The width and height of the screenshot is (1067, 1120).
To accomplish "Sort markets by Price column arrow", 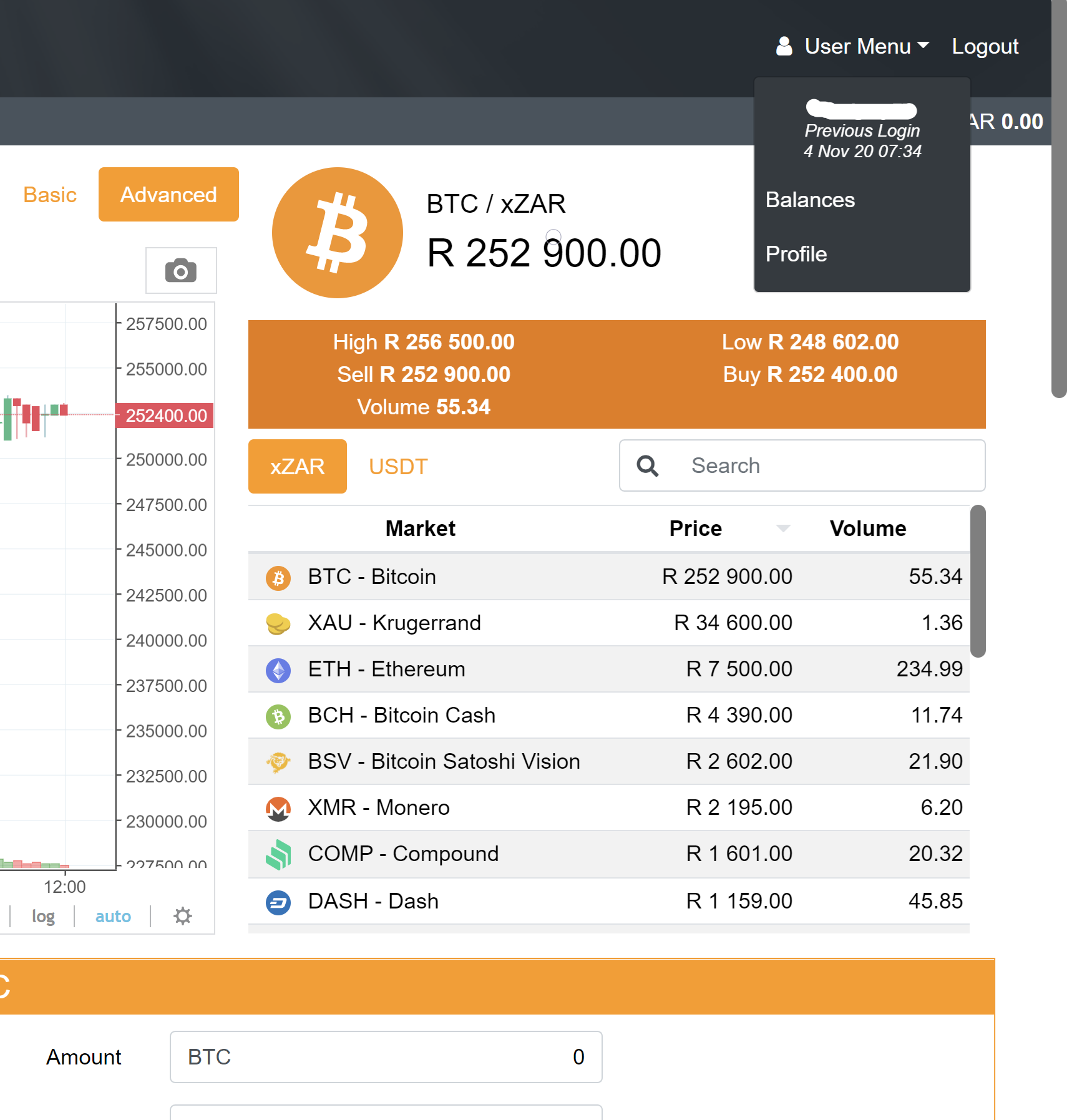I will tap(783, 528).
